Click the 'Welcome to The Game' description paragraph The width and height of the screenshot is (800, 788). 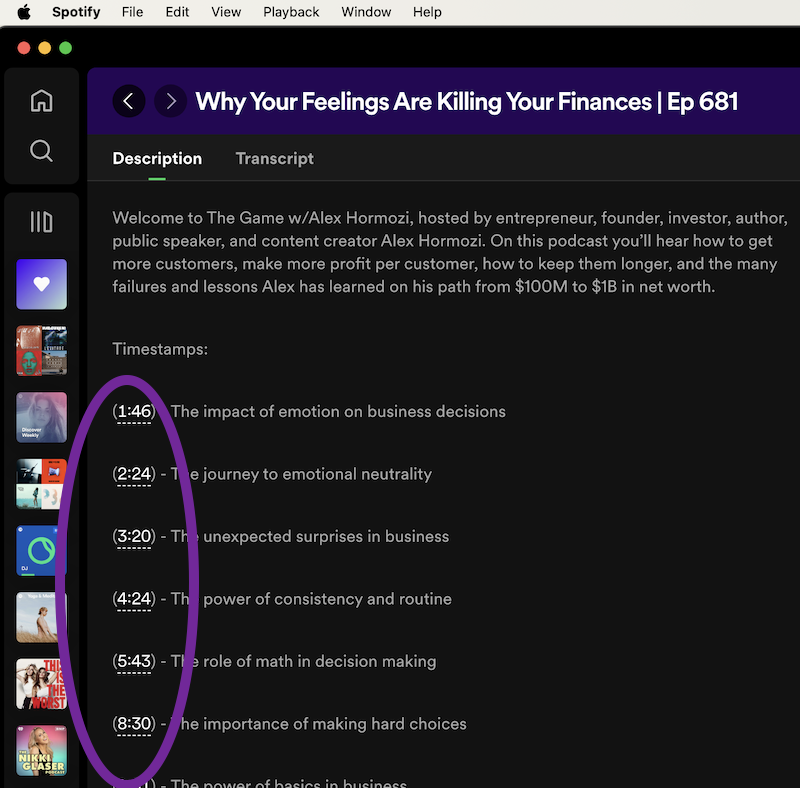click(449, 252)
